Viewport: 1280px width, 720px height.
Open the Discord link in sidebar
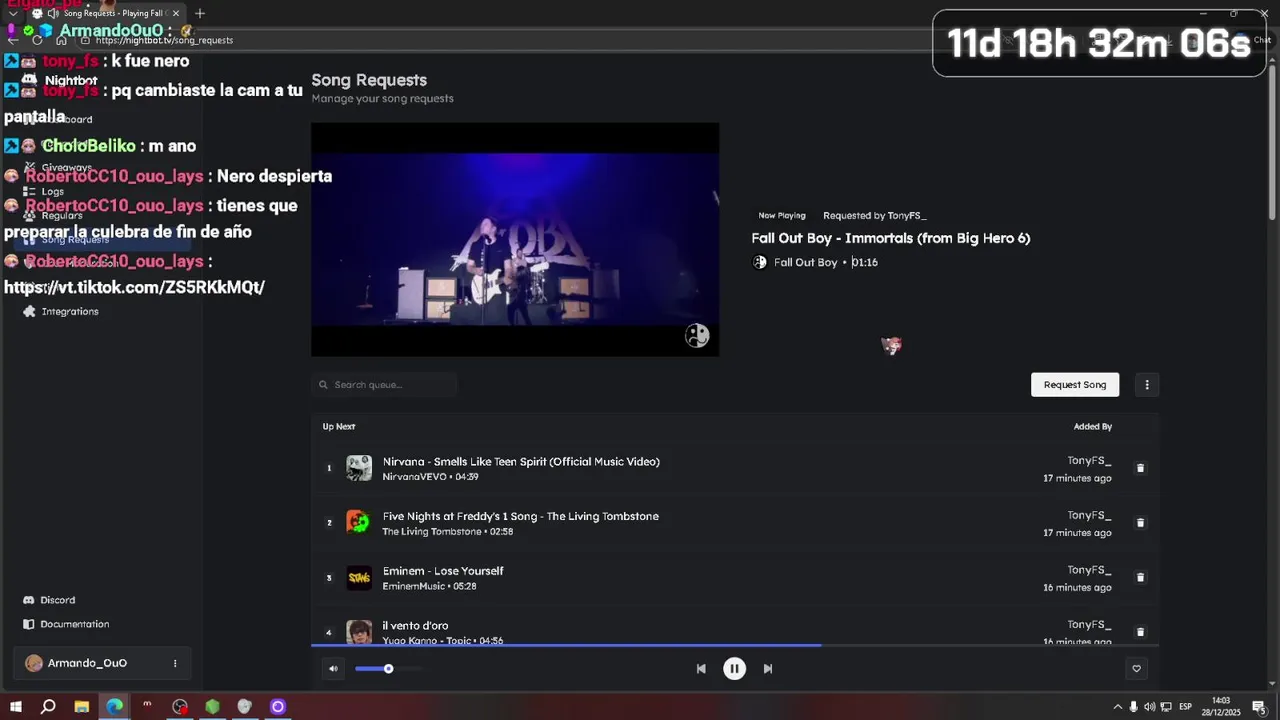click(x=49, y=600)
